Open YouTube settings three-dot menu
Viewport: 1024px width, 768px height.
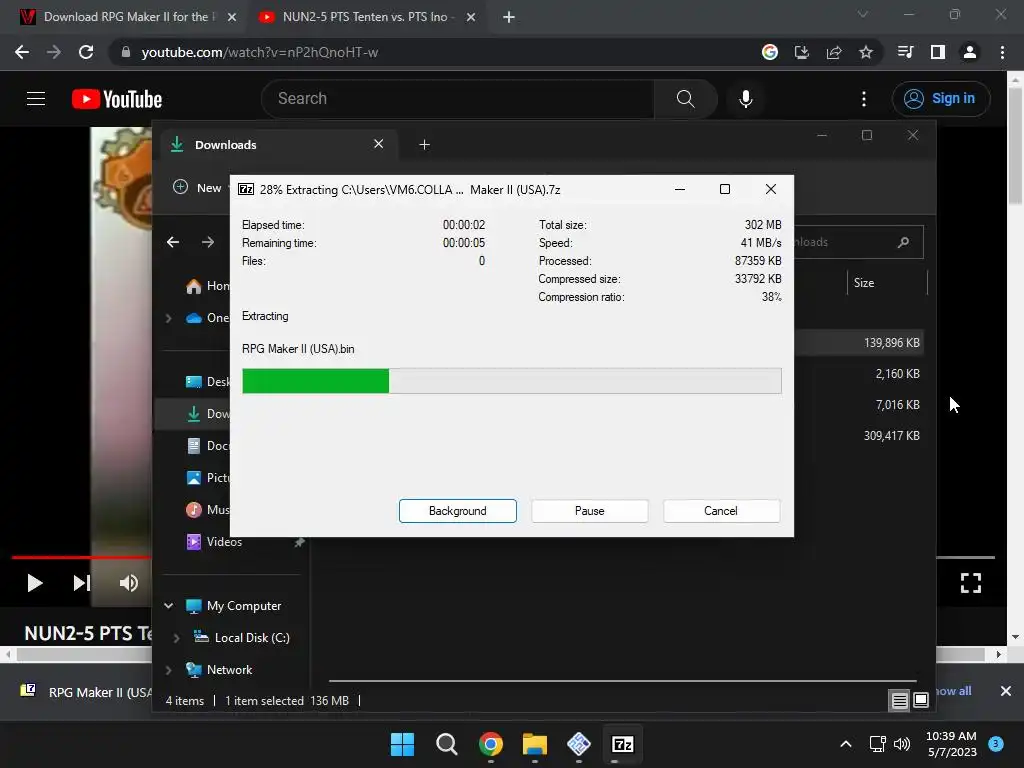(x=863, y=99)
